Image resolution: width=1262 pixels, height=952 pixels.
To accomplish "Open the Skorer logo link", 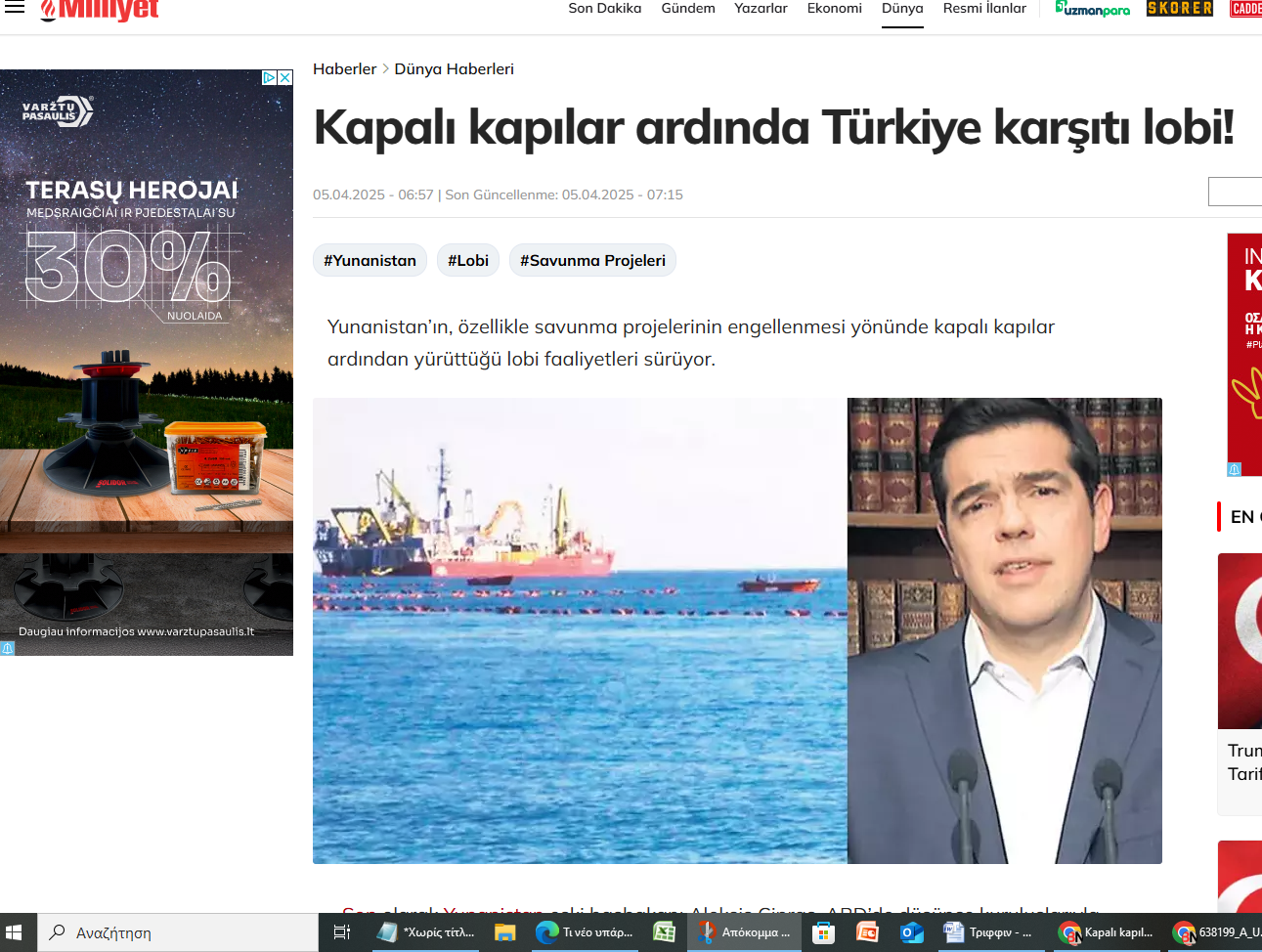I will [1179, 9].
